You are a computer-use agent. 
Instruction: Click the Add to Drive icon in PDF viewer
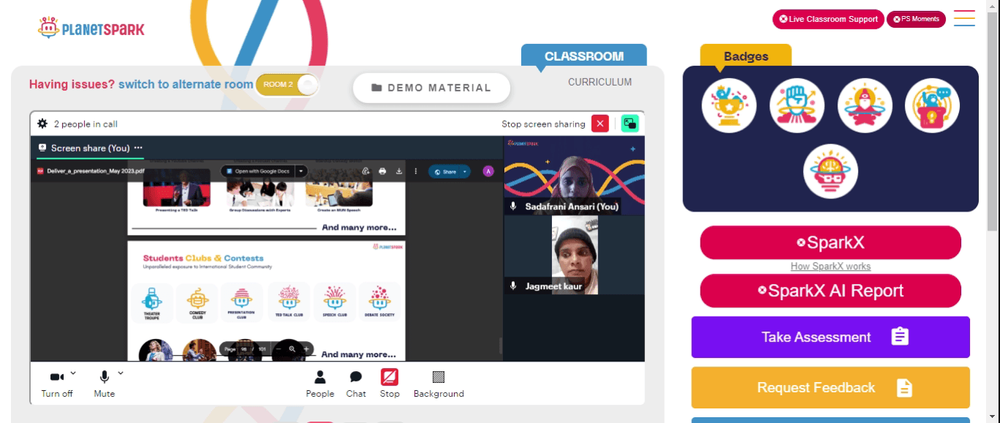pos(365,171)
